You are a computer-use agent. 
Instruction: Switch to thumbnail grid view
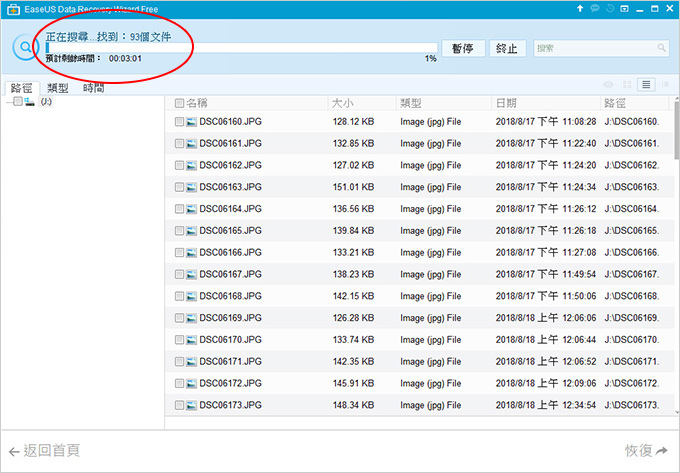coord(627,85)
